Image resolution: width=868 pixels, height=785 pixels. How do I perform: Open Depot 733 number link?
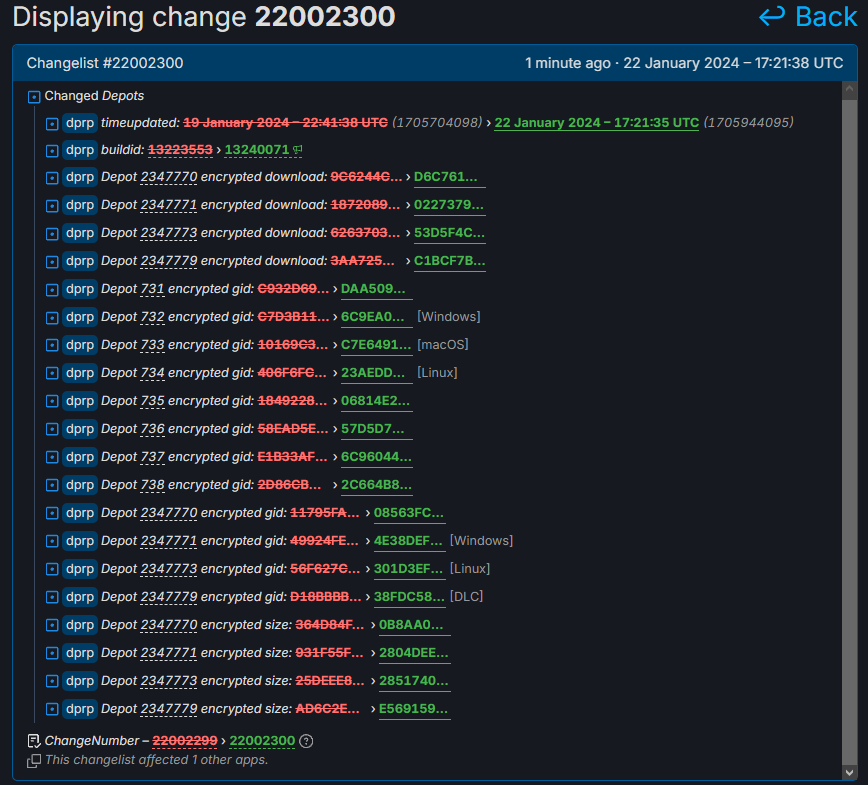153,345
